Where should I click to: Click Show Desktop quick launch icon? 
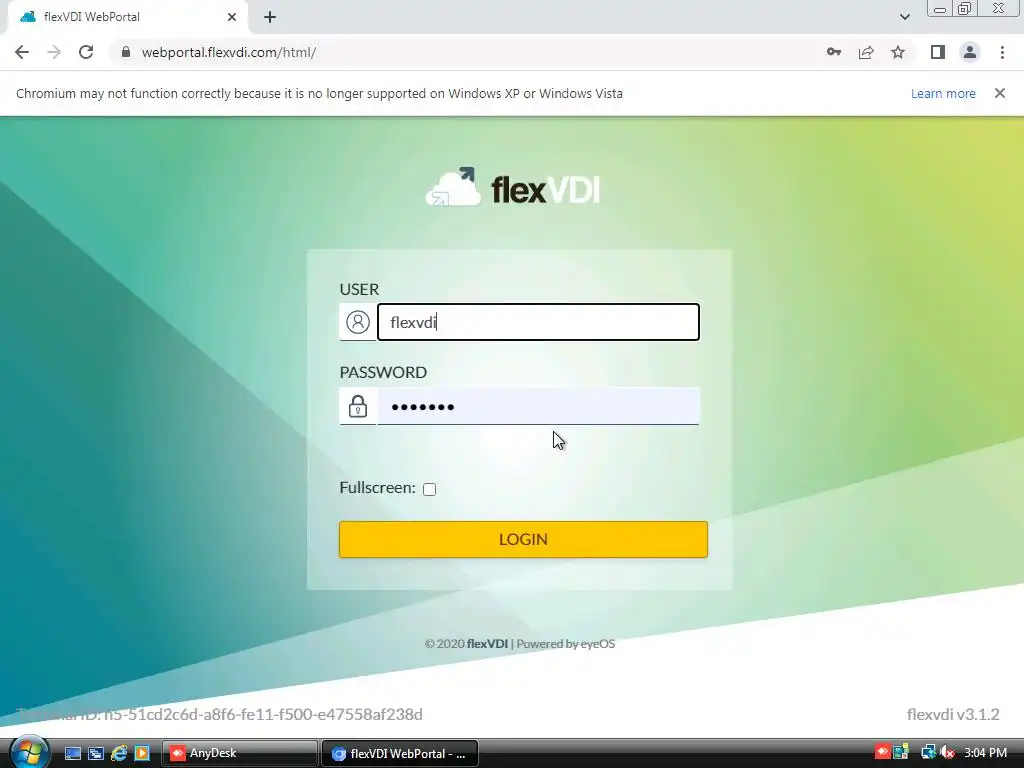point(72,754)
